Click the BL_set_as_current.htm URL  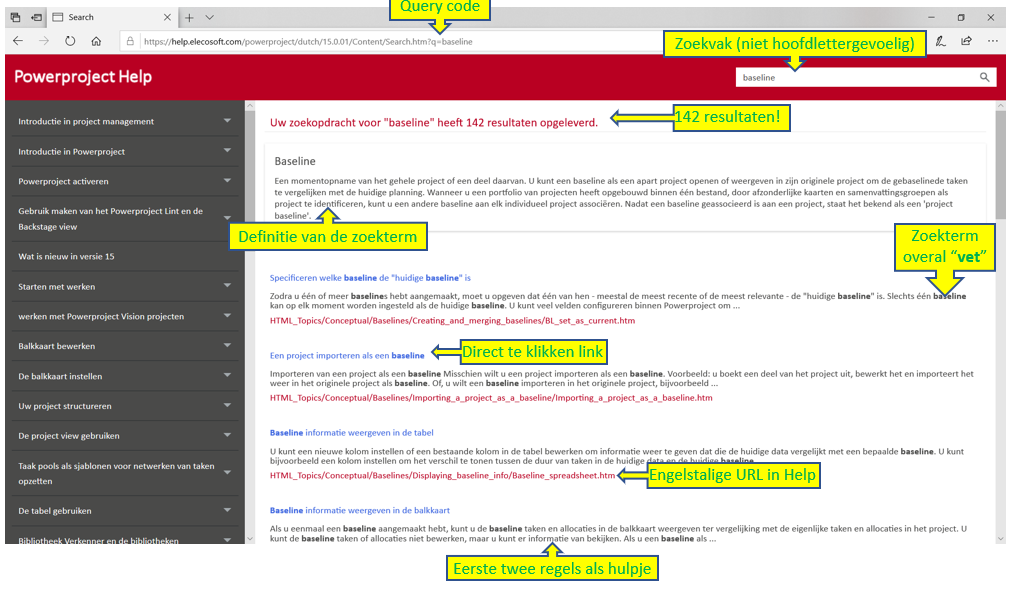452,321
